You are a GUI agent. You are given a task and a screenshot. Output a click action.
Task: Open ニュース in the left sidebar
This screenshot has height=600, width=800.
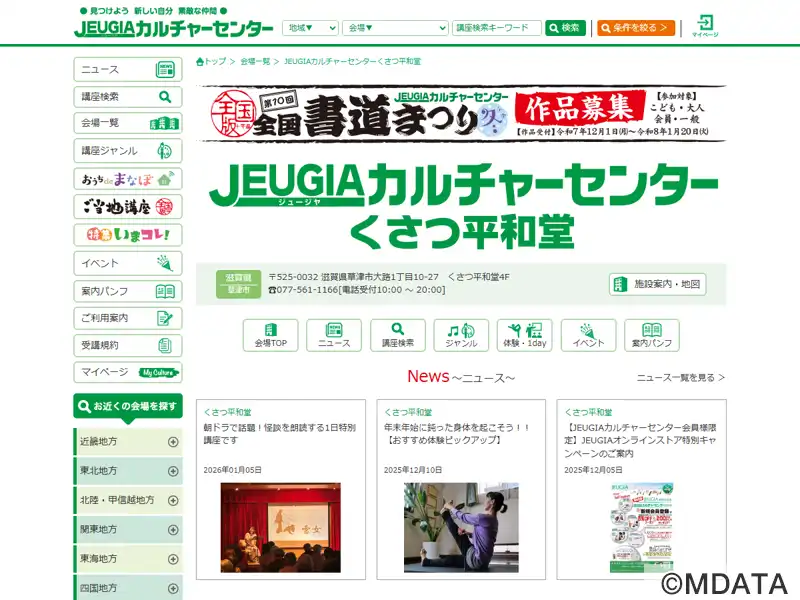[x=128, y=69]
